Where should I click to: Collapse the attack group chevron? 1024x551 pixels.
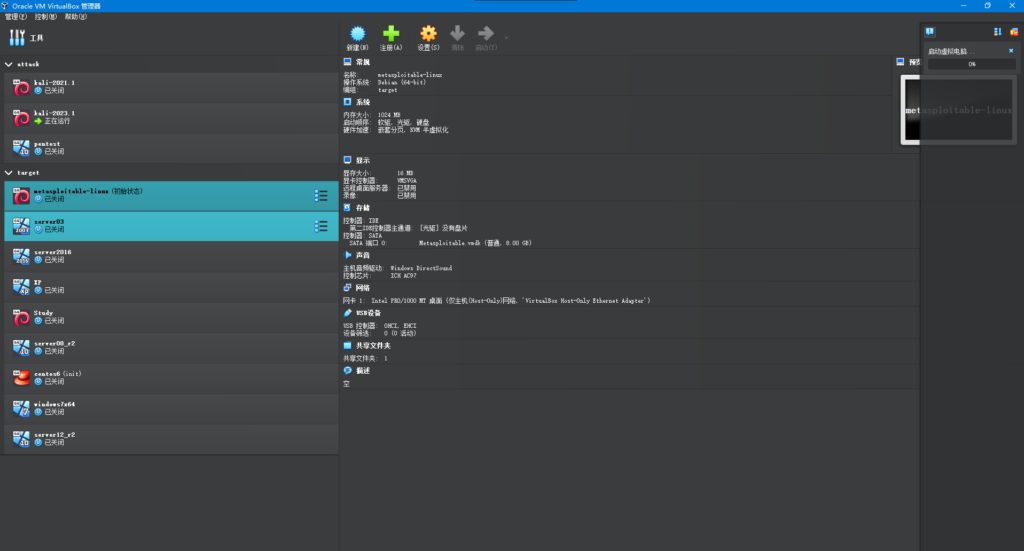pos(9,64)
